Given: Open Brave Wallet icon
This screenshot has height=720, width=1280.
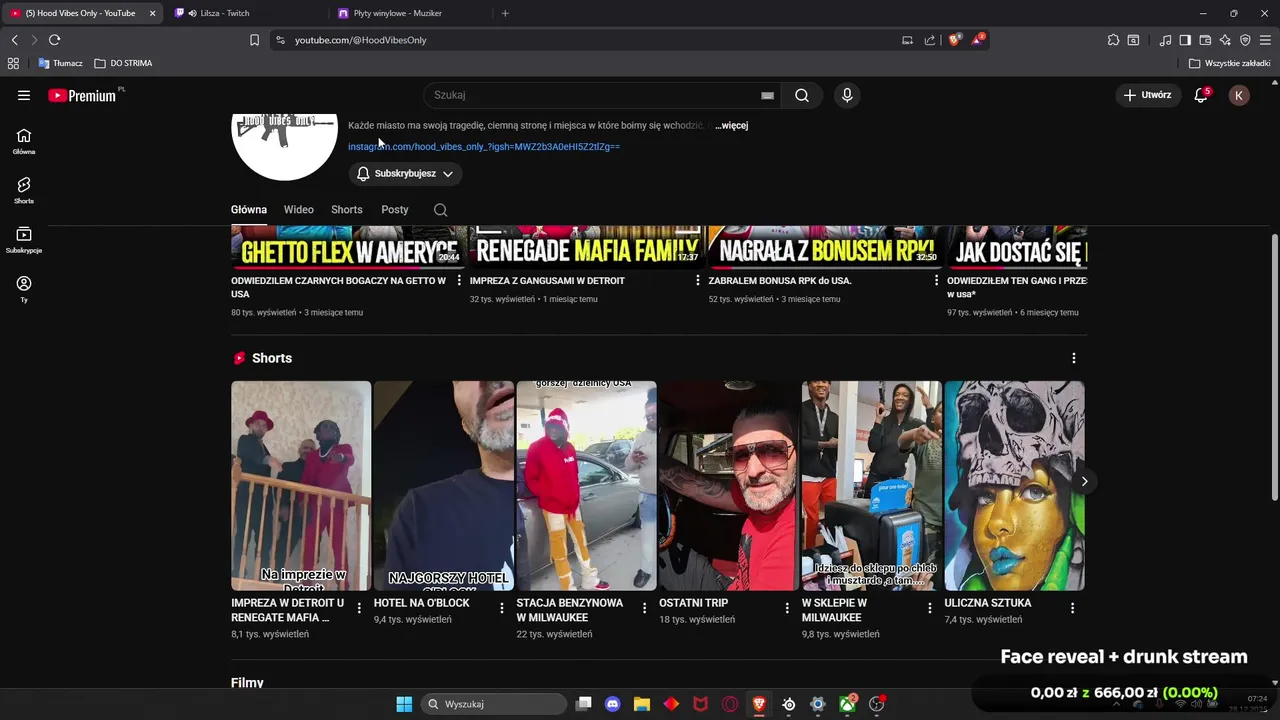Looking at the screenshot, I should click(x=1205, y=40).
